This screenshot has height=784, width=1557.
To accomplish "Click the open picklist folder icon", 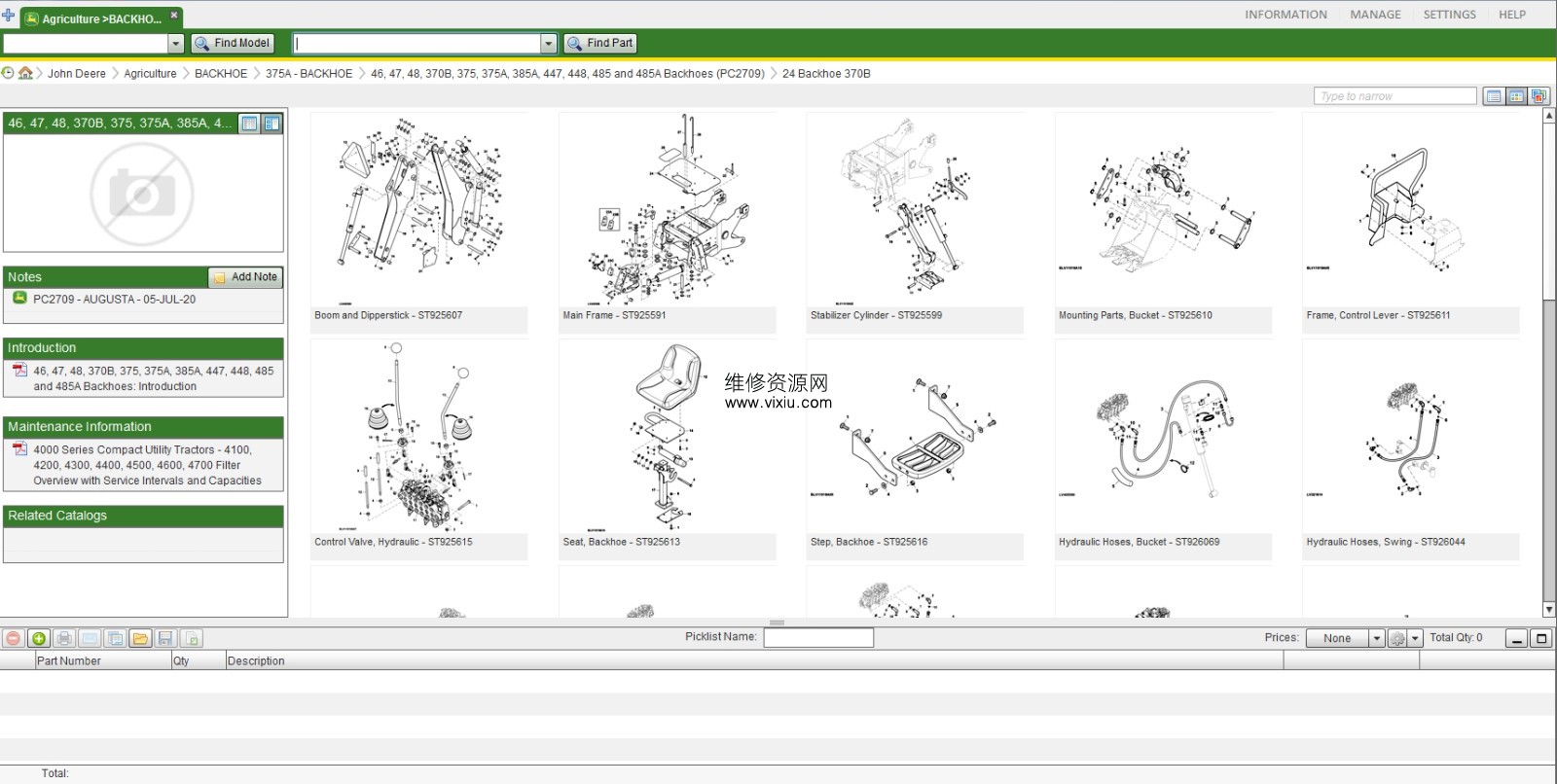I will tap(140, 638).
